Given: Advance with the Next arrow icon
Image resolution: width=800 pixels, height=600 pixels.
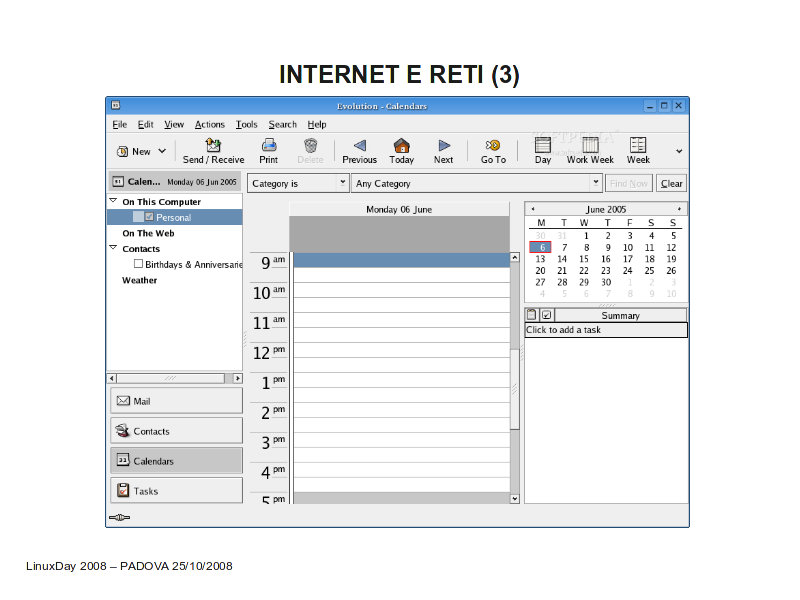Looking at the screenshot, I should [443, 146].
